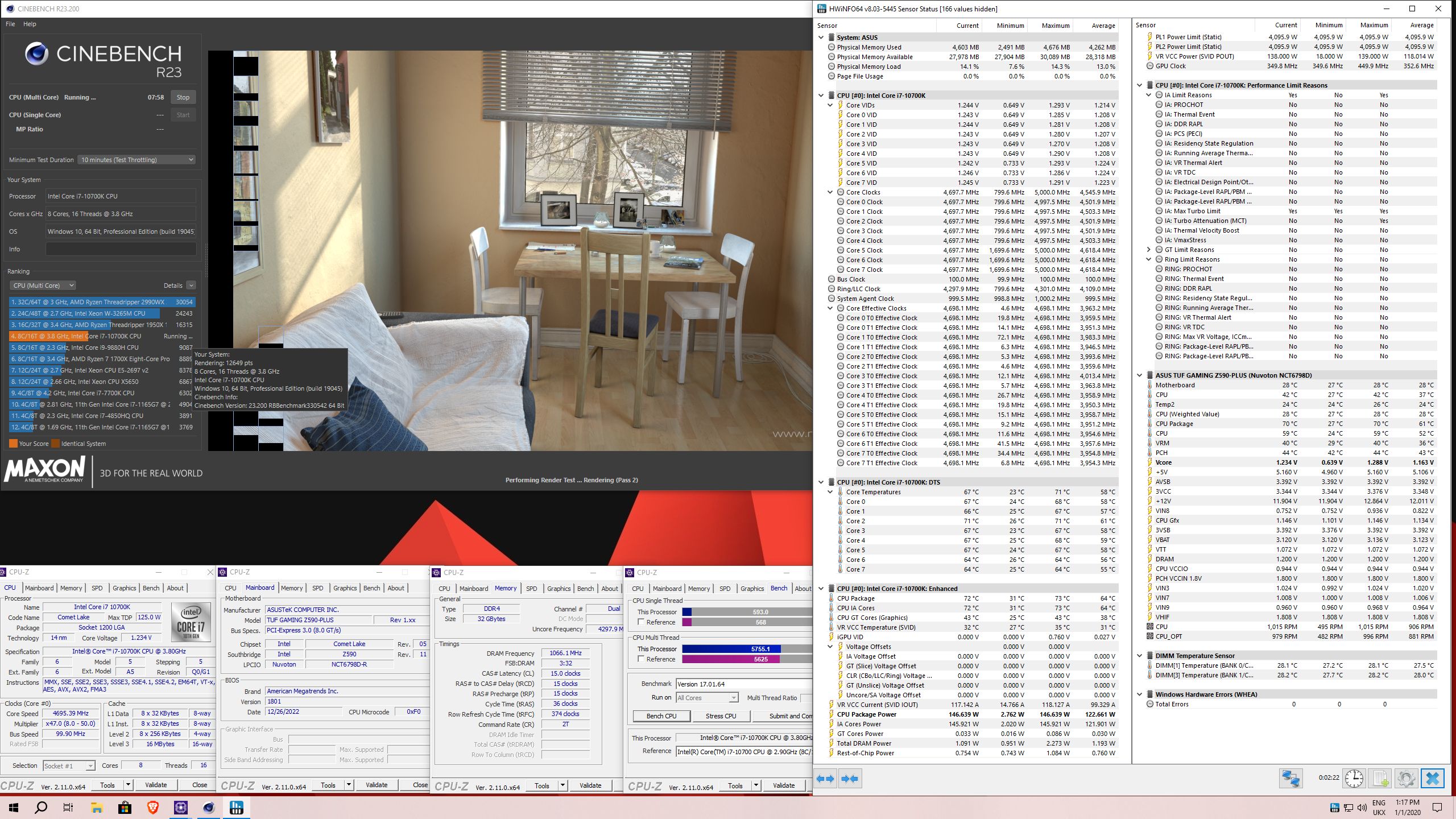This screenshot has width=1456, height=819.
Task: Switch to SPD tab in Memory CPU-Z window
Action: click(531, 589)
